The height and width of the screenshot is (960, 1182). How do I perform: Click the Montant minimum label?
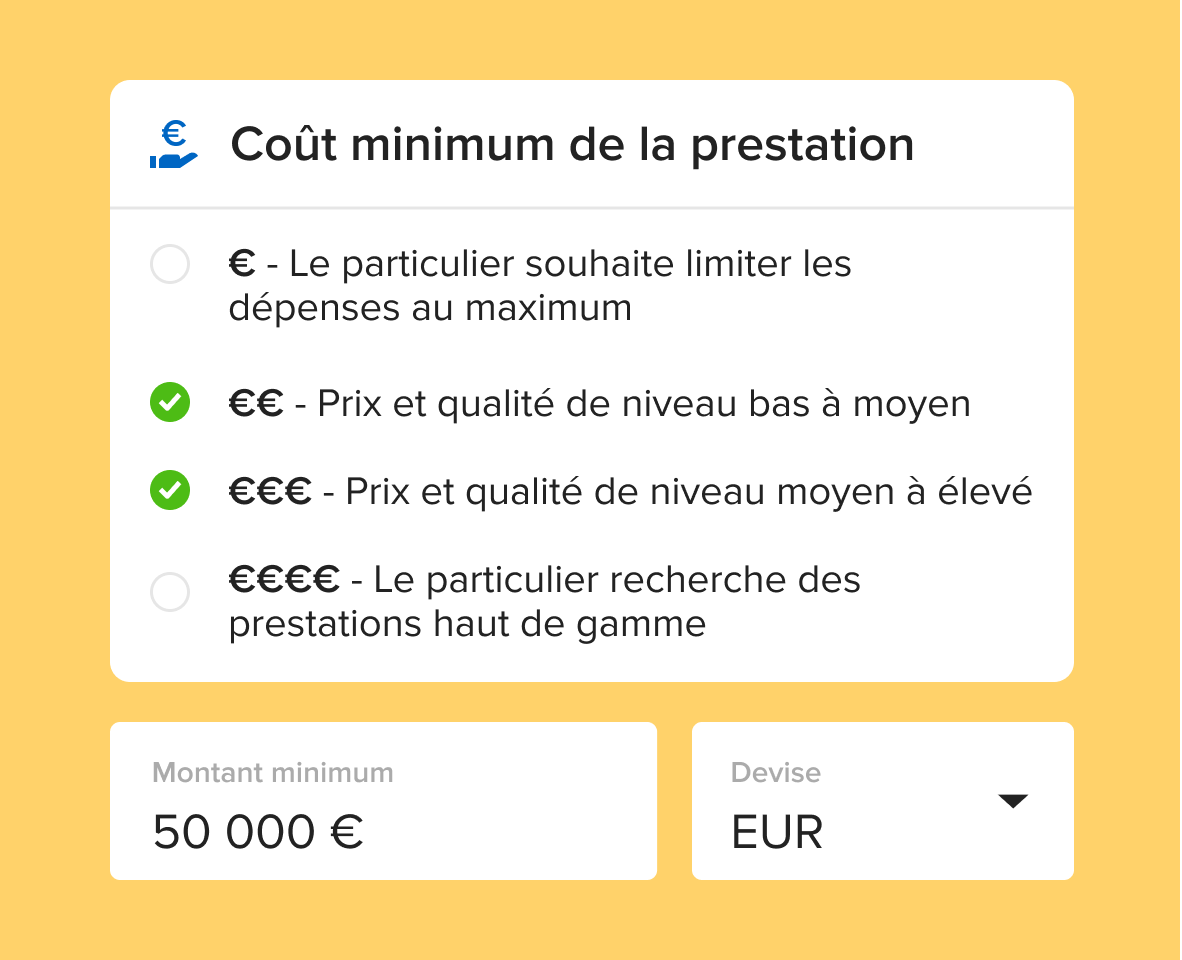[x=272, y=773]
